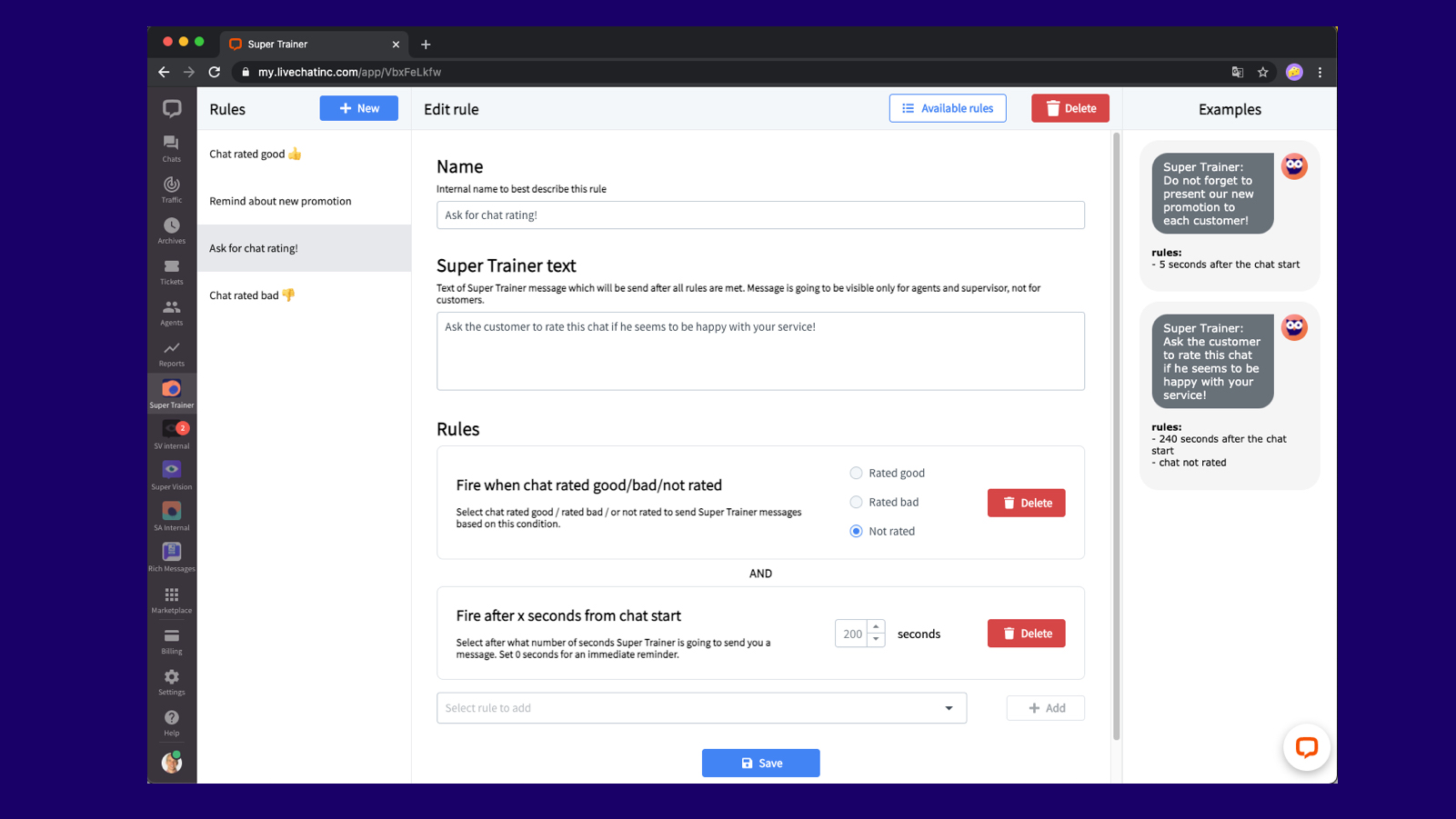This screenshot has width=1456, height=819.
Task: Open the Archives section
Action: pyautogui.click(x=172, y=231)
